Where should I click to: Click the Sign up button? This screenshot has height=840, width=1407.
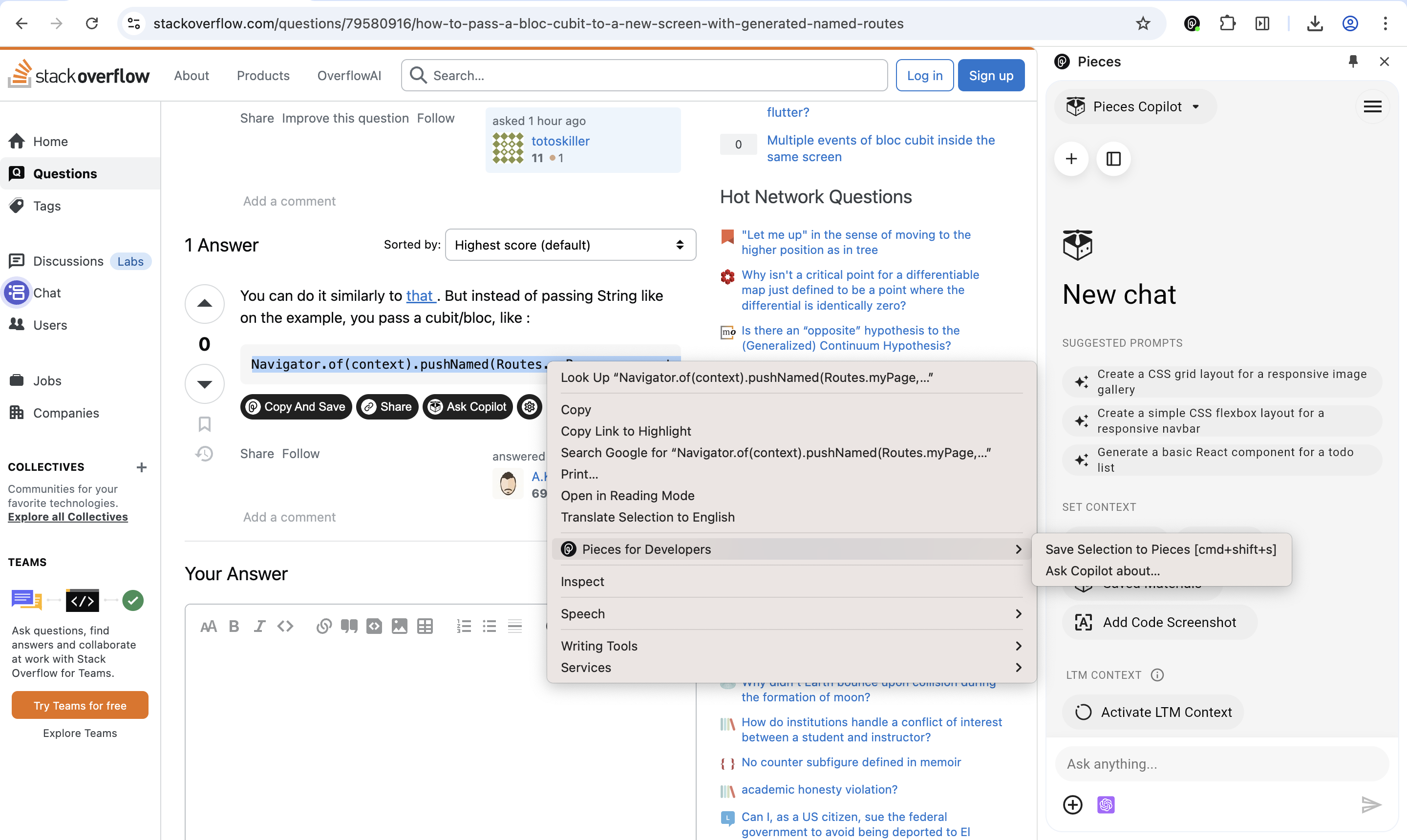[991, 75]
